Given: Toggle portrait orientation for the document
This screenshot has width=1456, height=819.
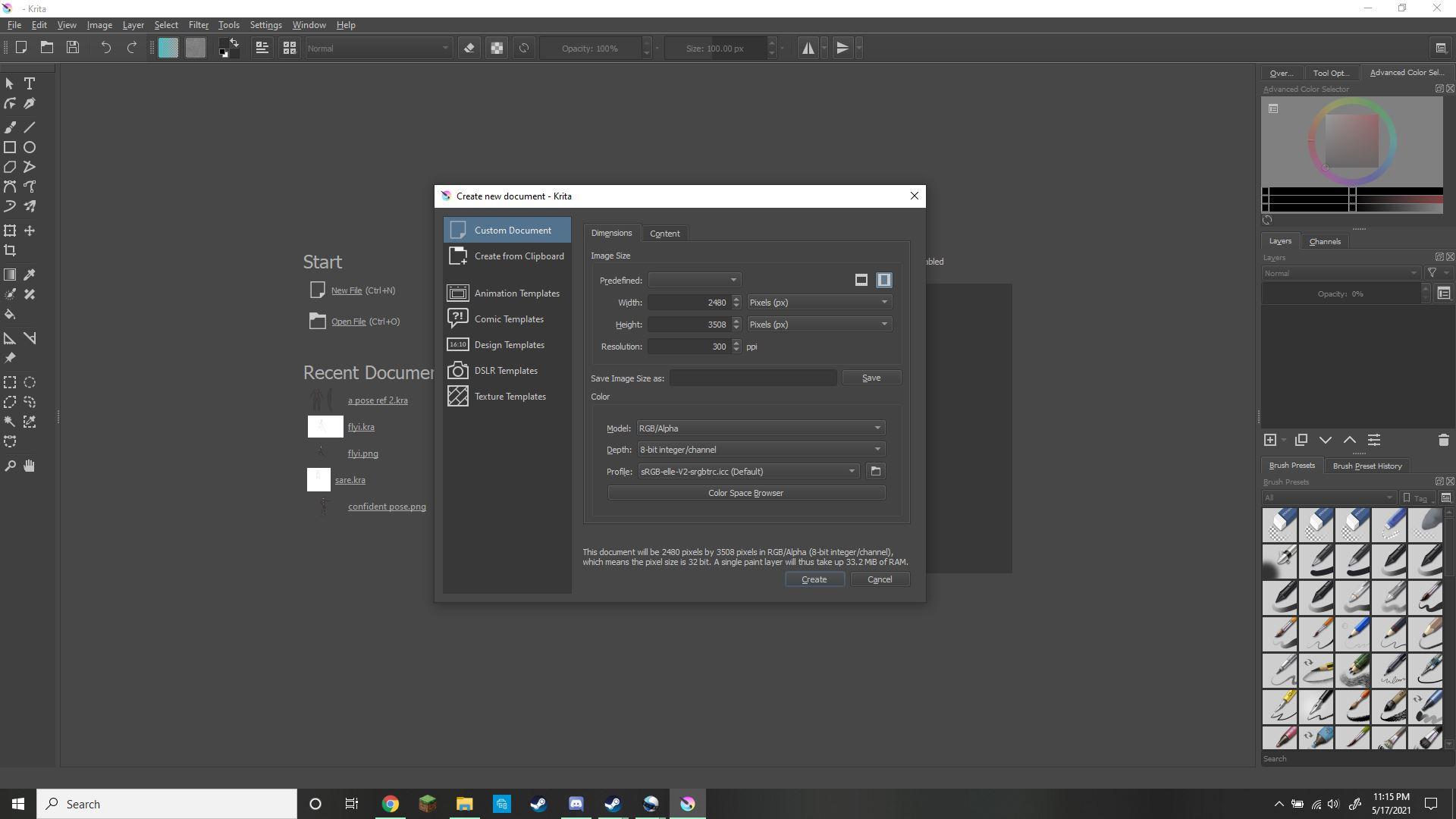Looking at the screenshot, I should tap(883, 280).
